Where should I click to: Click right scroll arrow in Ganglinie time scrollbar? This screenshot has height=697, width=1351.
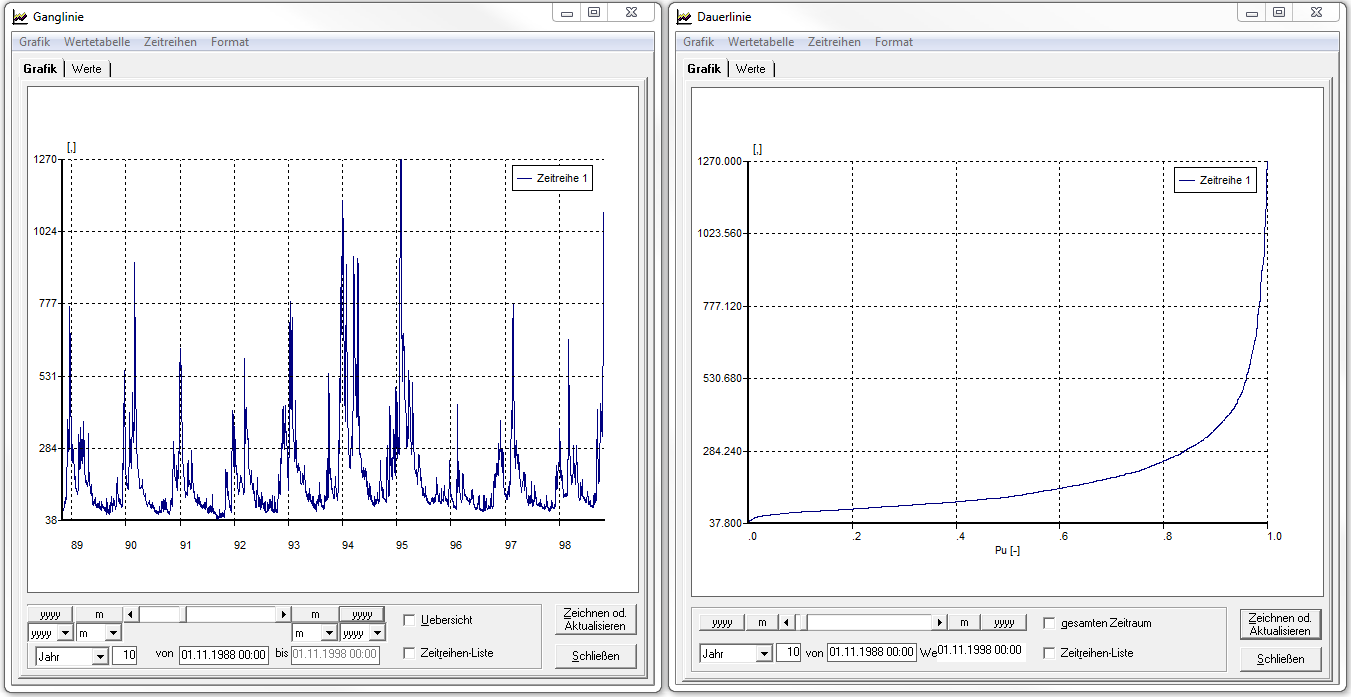284,614
